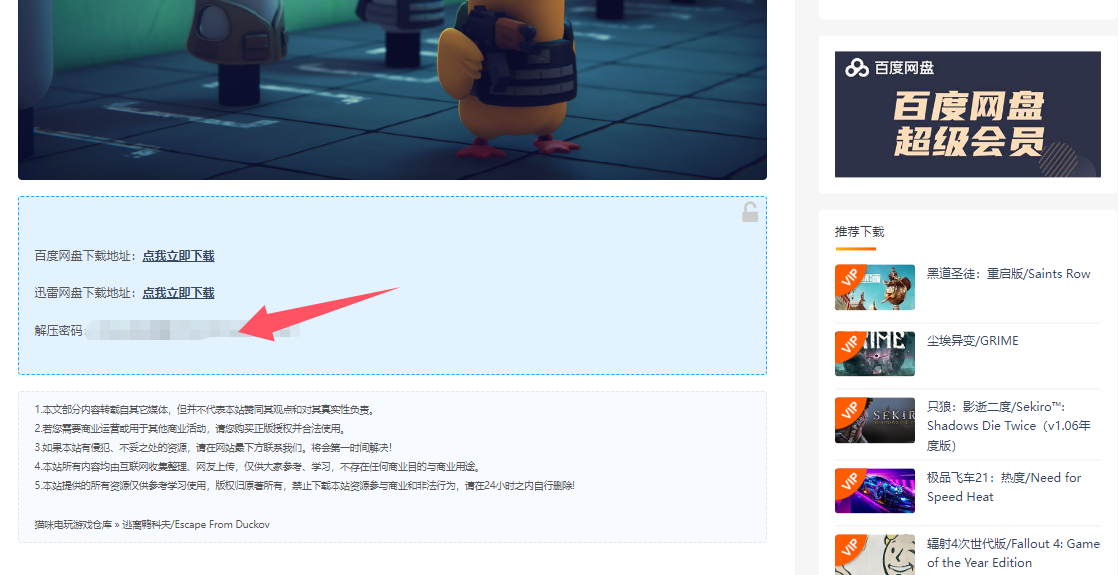Open the Xunlei Netdisk download link
1118x575 pixels.
[178, 293]
